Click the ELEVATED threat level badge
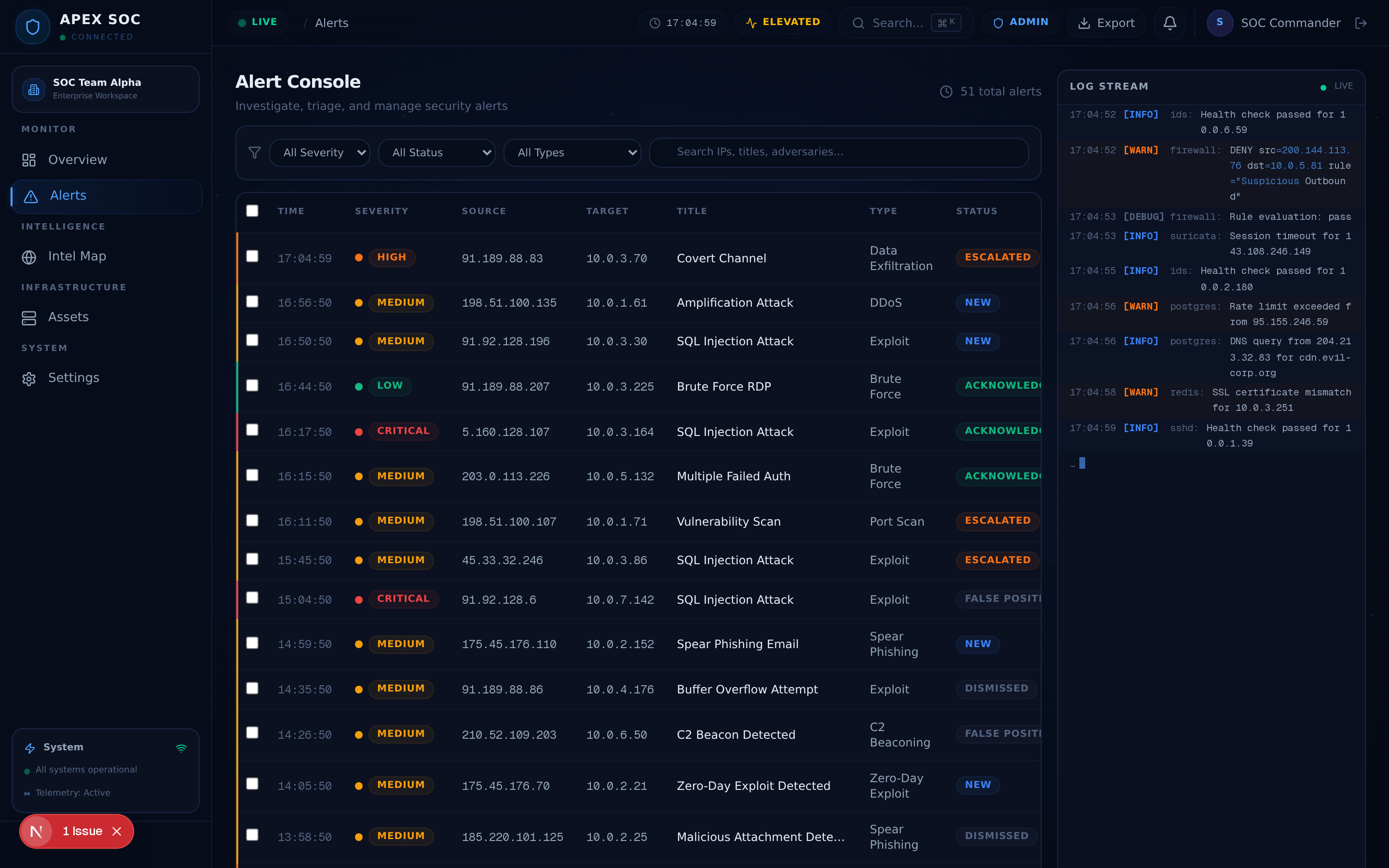1389x868 pixels. point(783,22)
